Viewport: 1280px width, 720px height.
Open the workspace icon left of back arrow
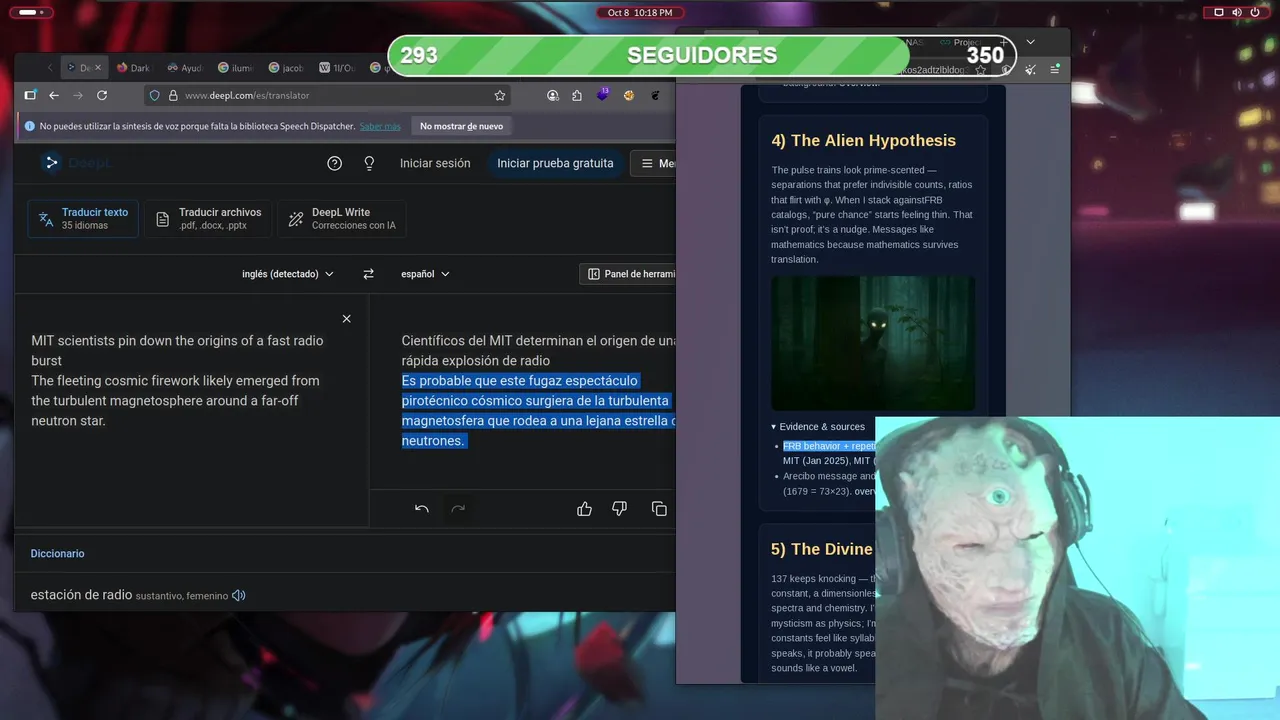(x=30, y=95)
